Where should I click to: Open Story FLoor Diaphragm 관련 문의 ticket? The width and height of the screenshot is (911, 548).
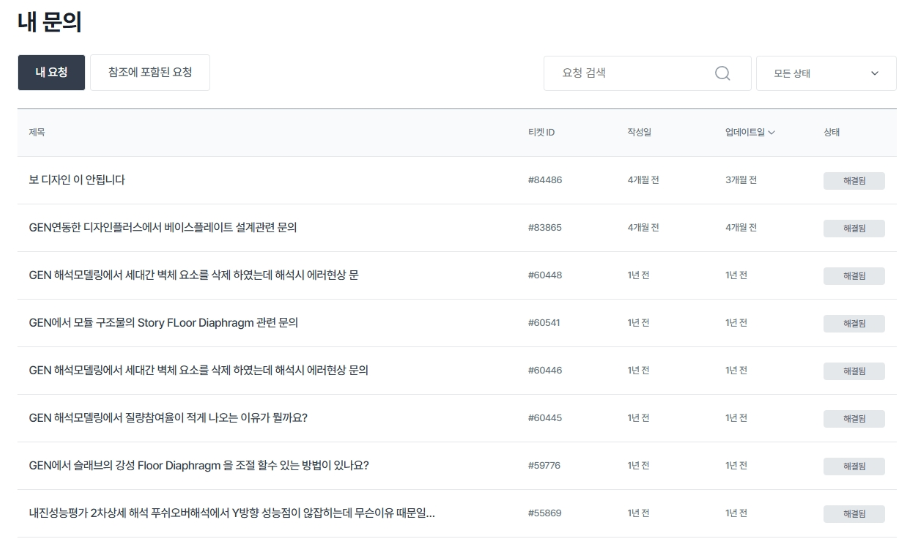point(163,323)
